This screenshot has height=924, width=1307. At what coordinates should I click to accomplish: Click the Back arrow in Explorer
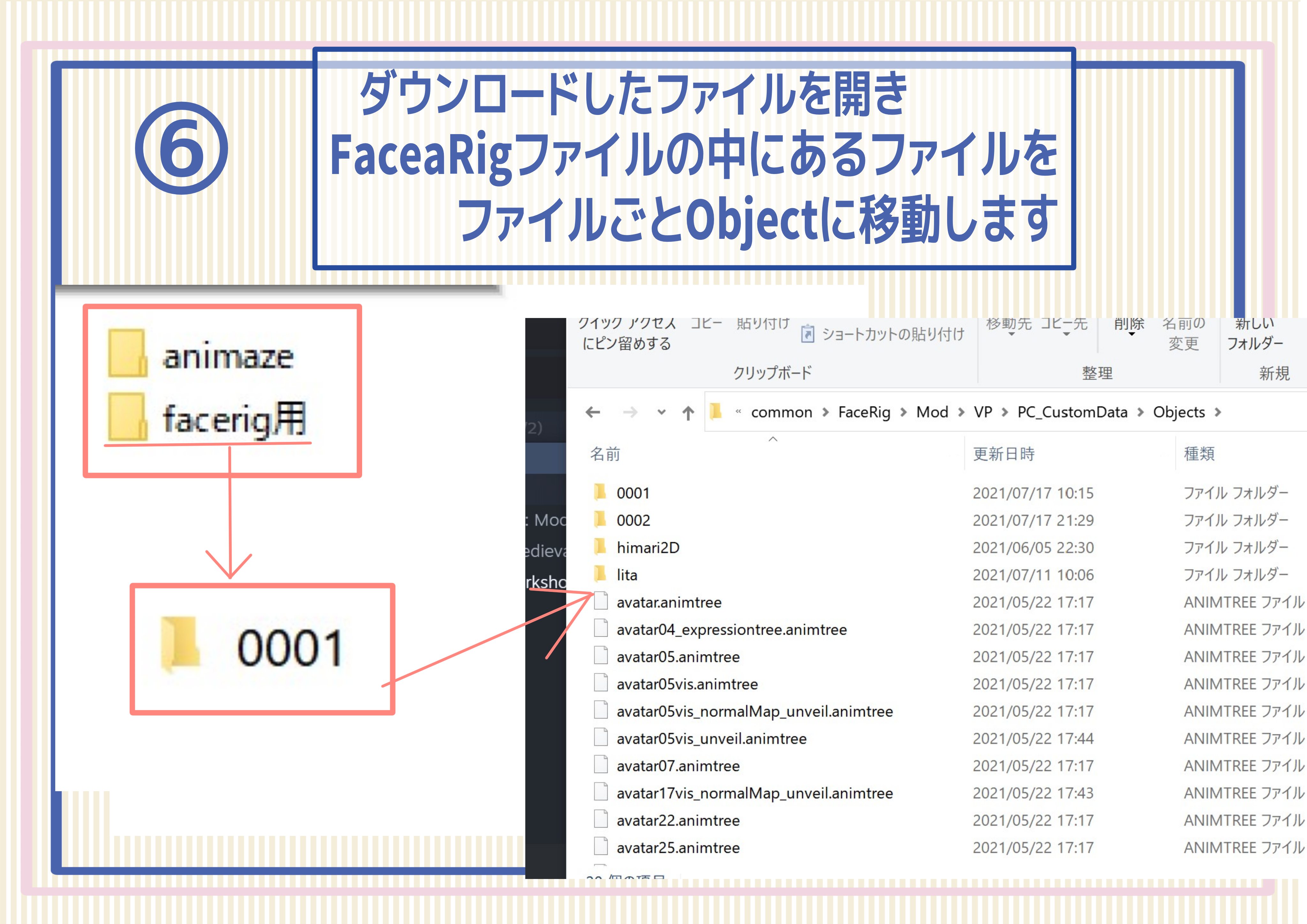point(593,412)
